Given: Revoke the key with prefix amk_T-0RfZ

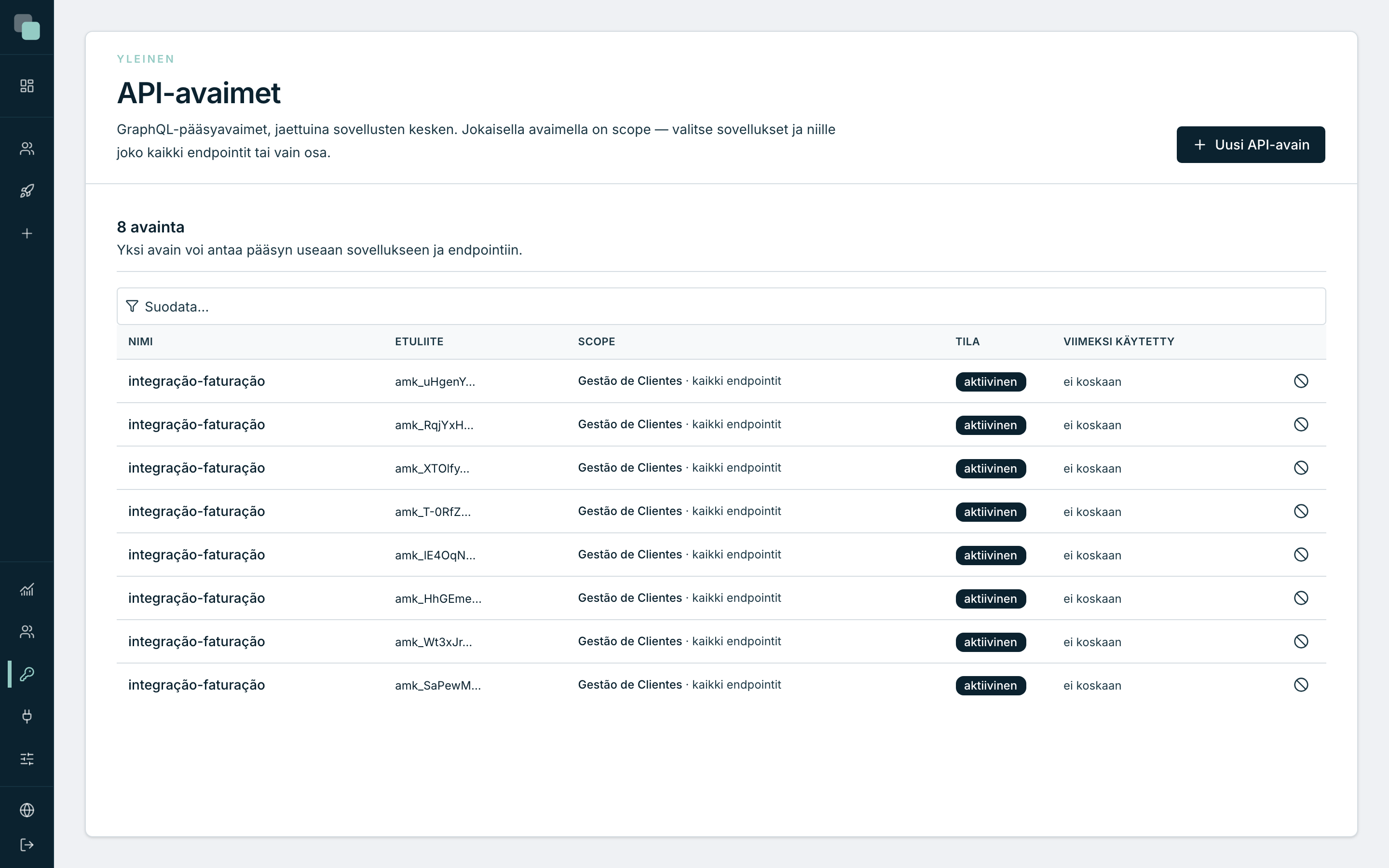Looking at the screenshot, I should click(1301, 512).
